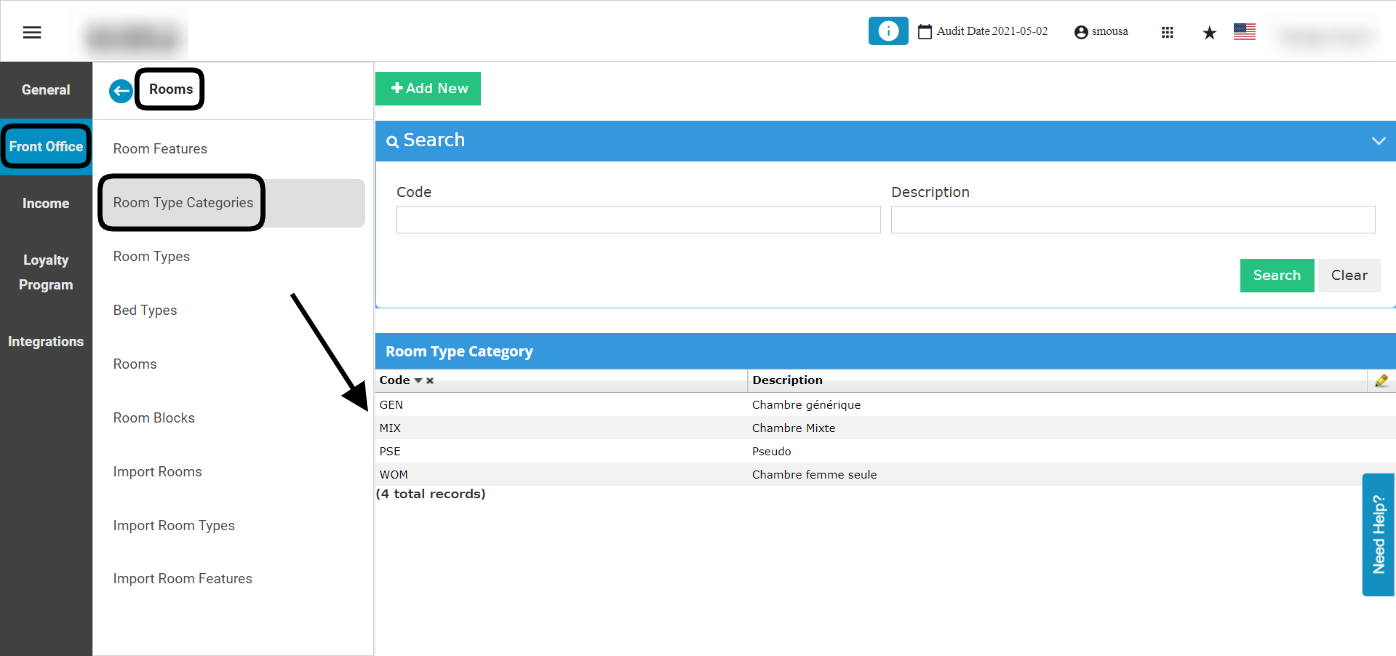Click the favorites star icon
Viewport: 1396px width, 656px height.
click(1209, 32)
